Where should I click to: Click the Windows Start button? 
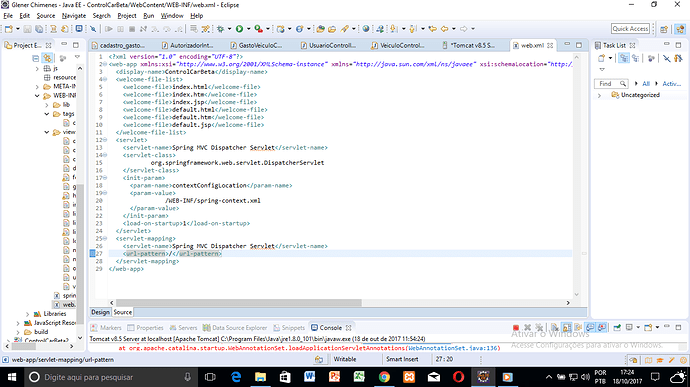click(12, 377)
